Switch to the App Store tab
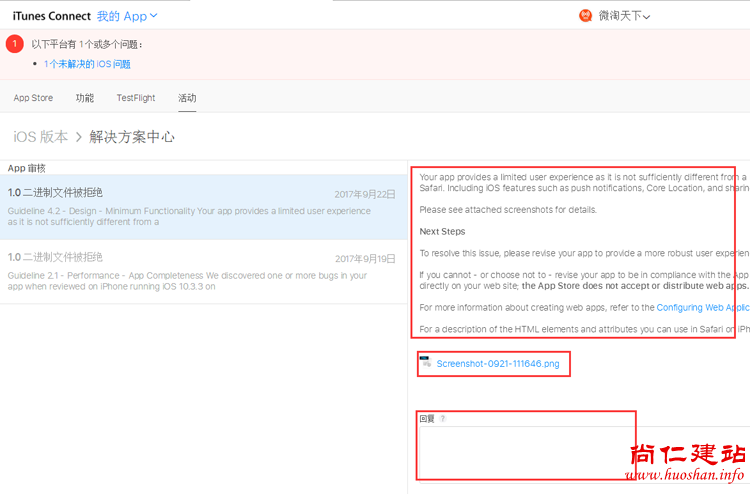750x494 pixels. (33, 98)
